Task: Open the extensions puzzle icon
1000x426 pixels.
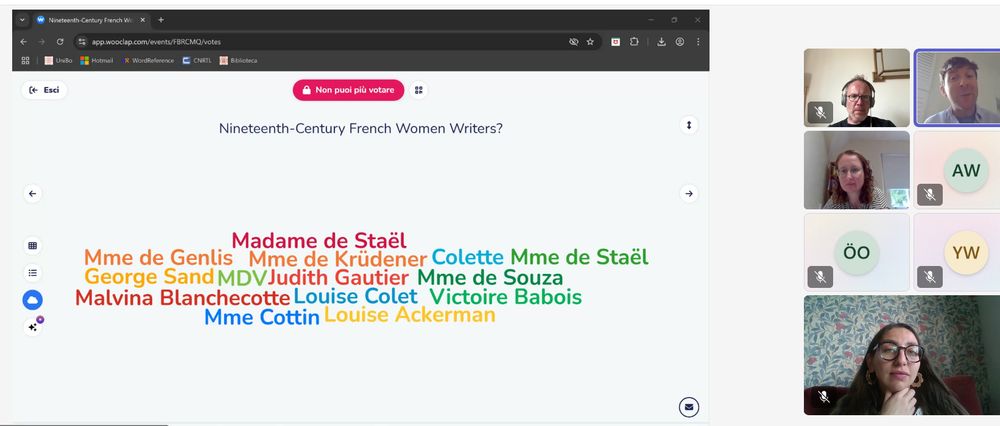Action: pos(634,41)
